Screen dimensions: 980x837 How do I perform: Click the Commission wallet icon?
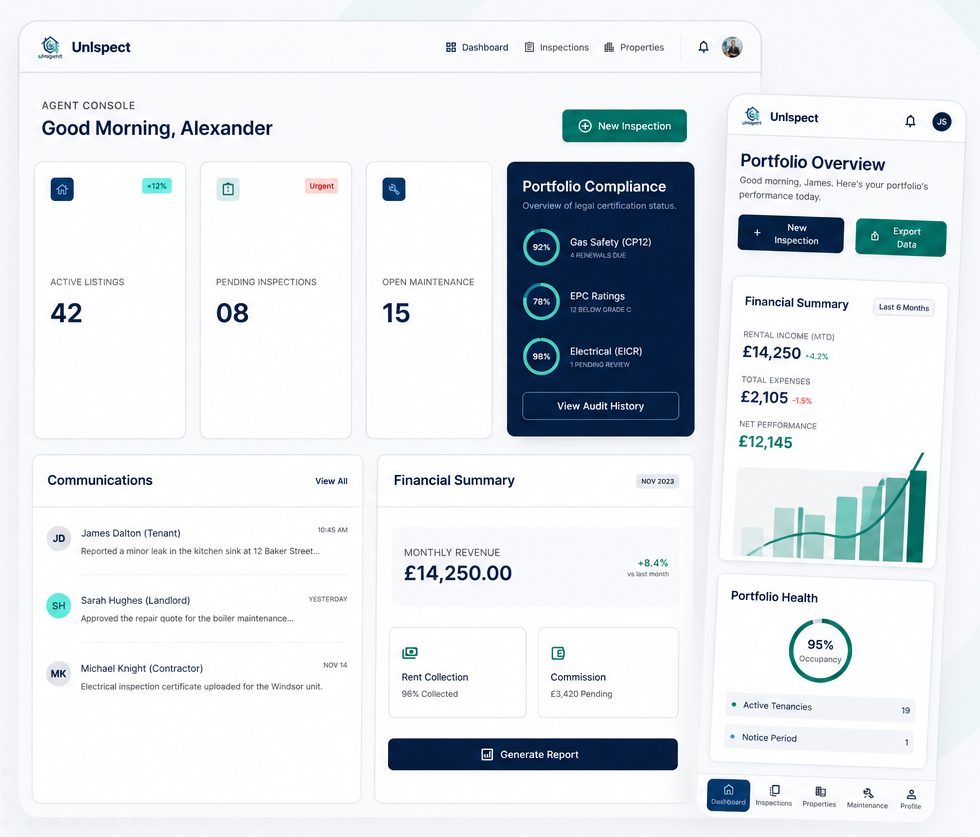click(x=558, y=653)
